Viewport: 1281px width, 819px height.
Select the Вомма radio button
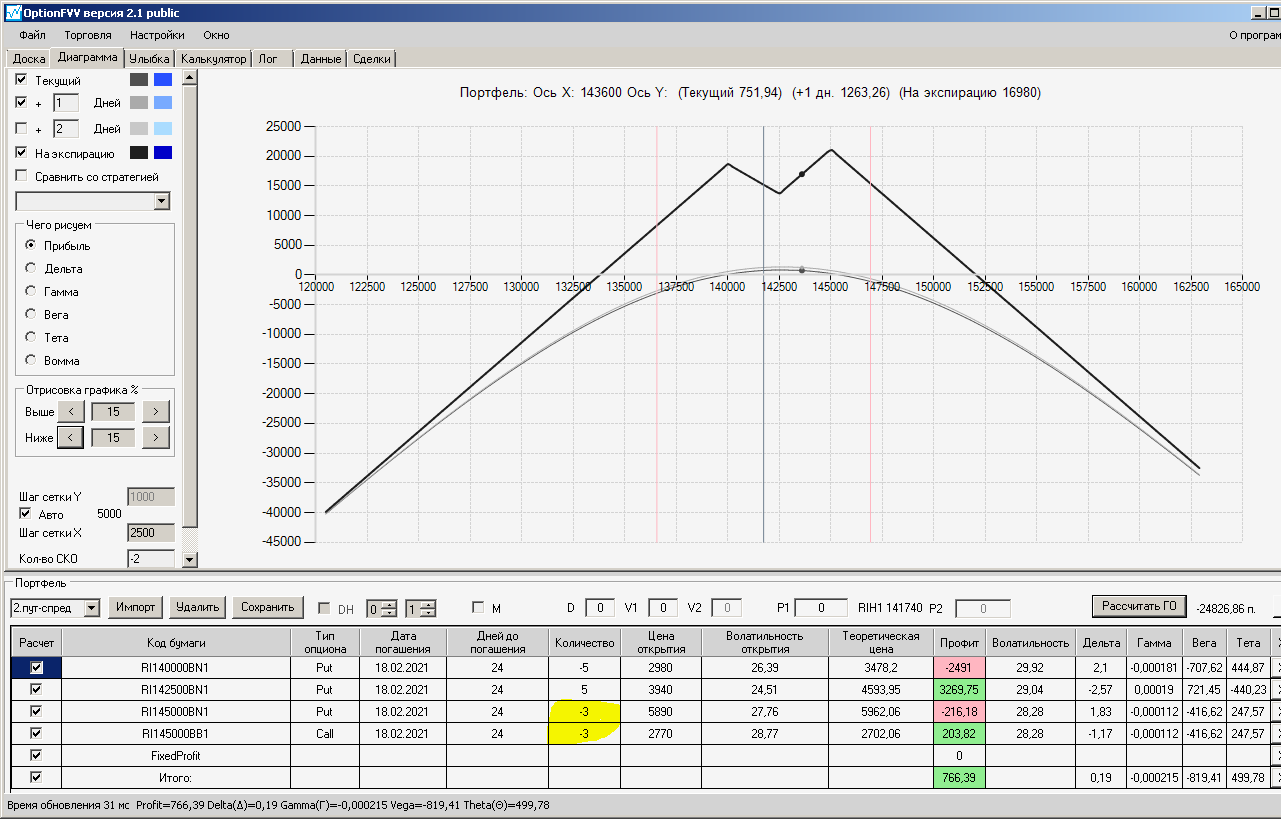point(31,360)
